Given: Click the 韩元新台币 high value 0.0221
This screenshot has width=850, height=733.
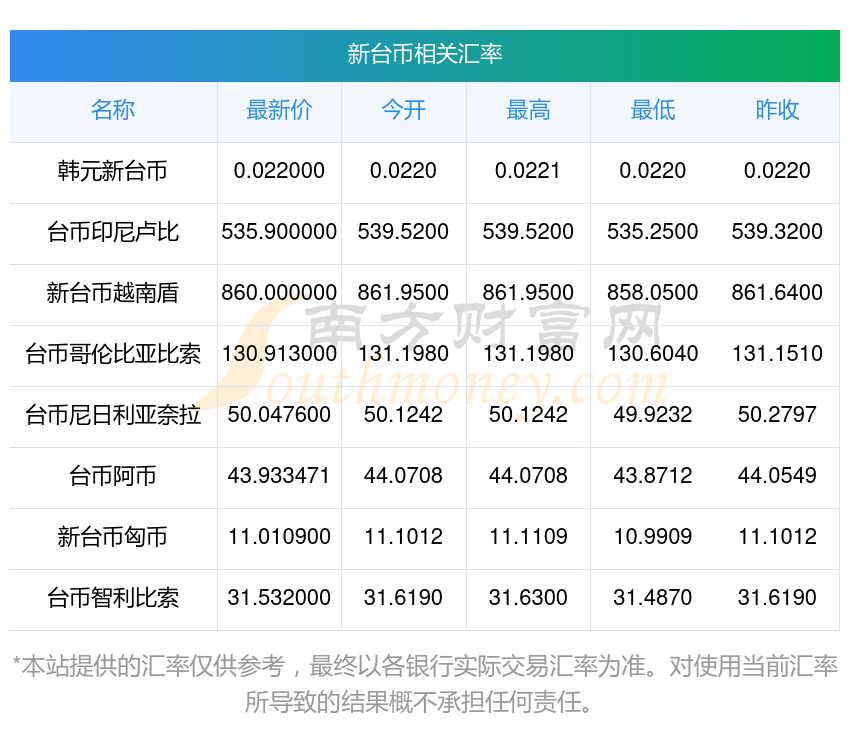Looking at the screenshot, I should (527, 171).
